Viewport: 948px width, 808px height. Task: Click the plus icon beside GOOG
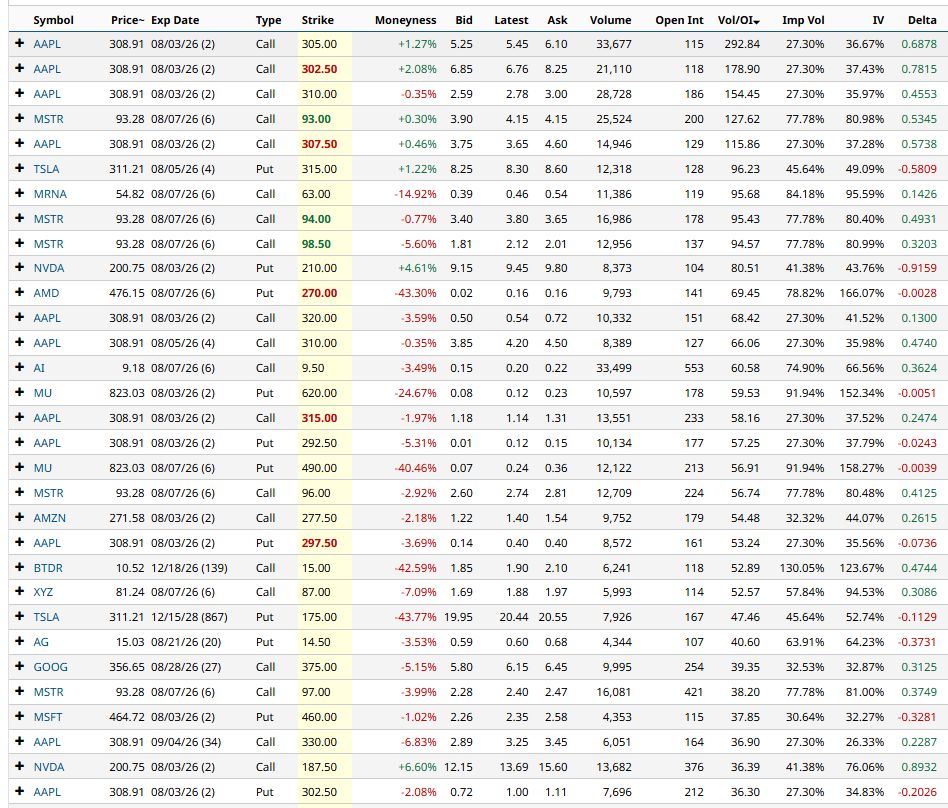[x=19, y=666]
